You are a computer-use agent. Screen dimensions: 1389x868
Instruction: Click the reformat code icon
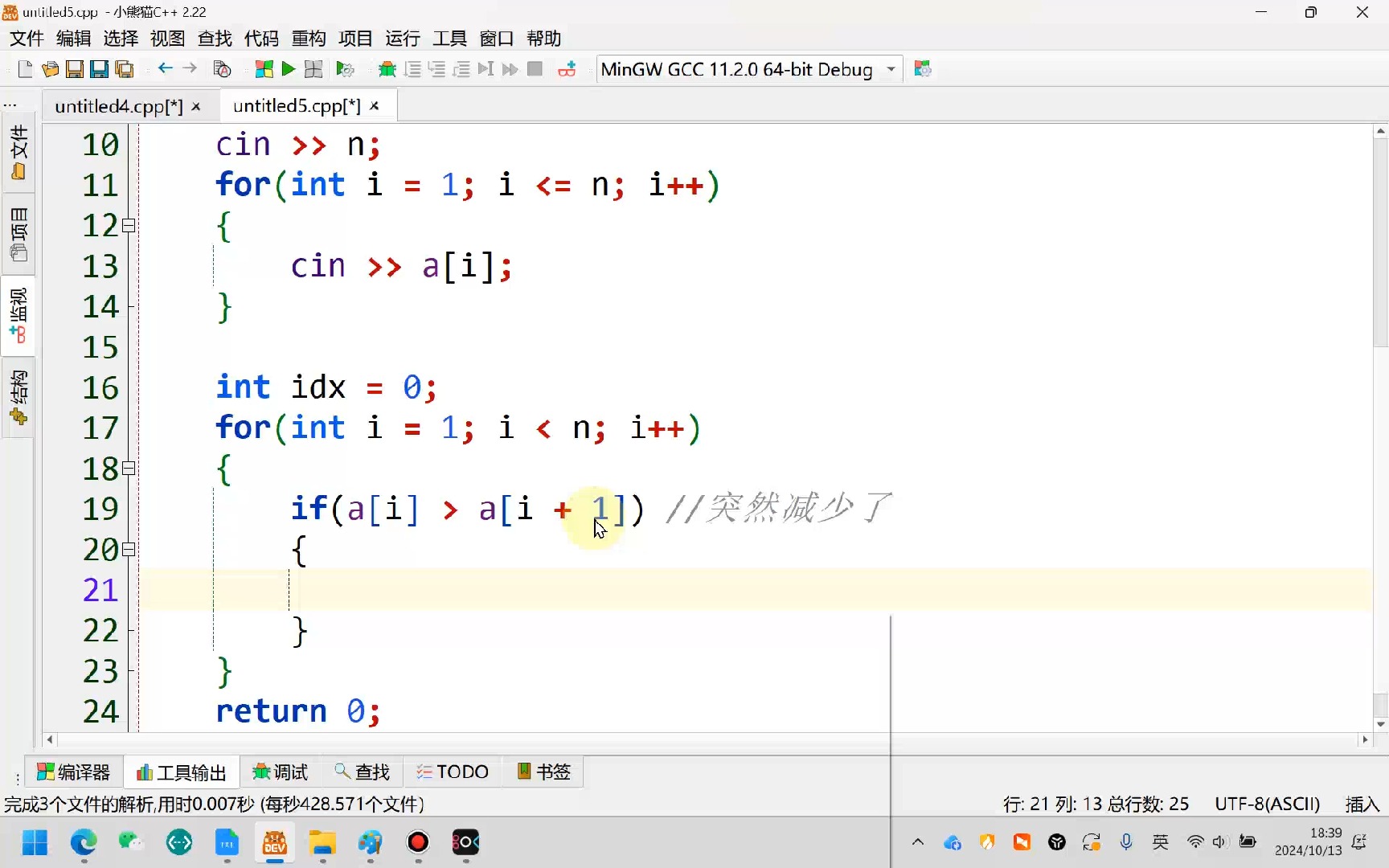pos(223,69)
